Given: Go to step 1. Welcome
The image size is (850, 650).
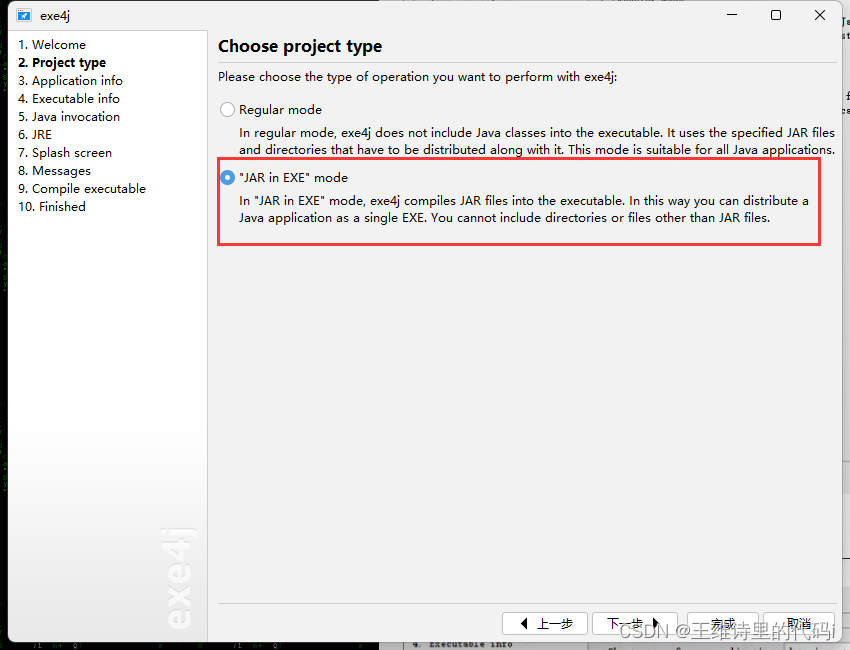Looking at the screenshot, I should [52, 44].
